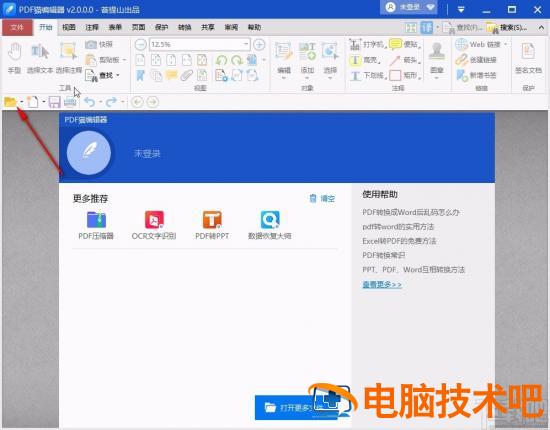Expand the Clipboard (剪贴板) dropdown
Image resolution: width=550 pixels, height=430 pixels.
(124, 60)
